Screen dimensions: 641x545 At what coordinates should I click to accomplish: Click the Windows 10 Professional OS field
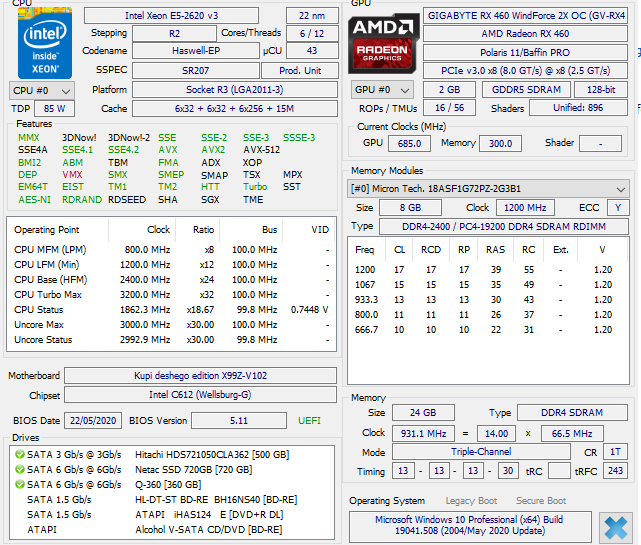point(470,525)
